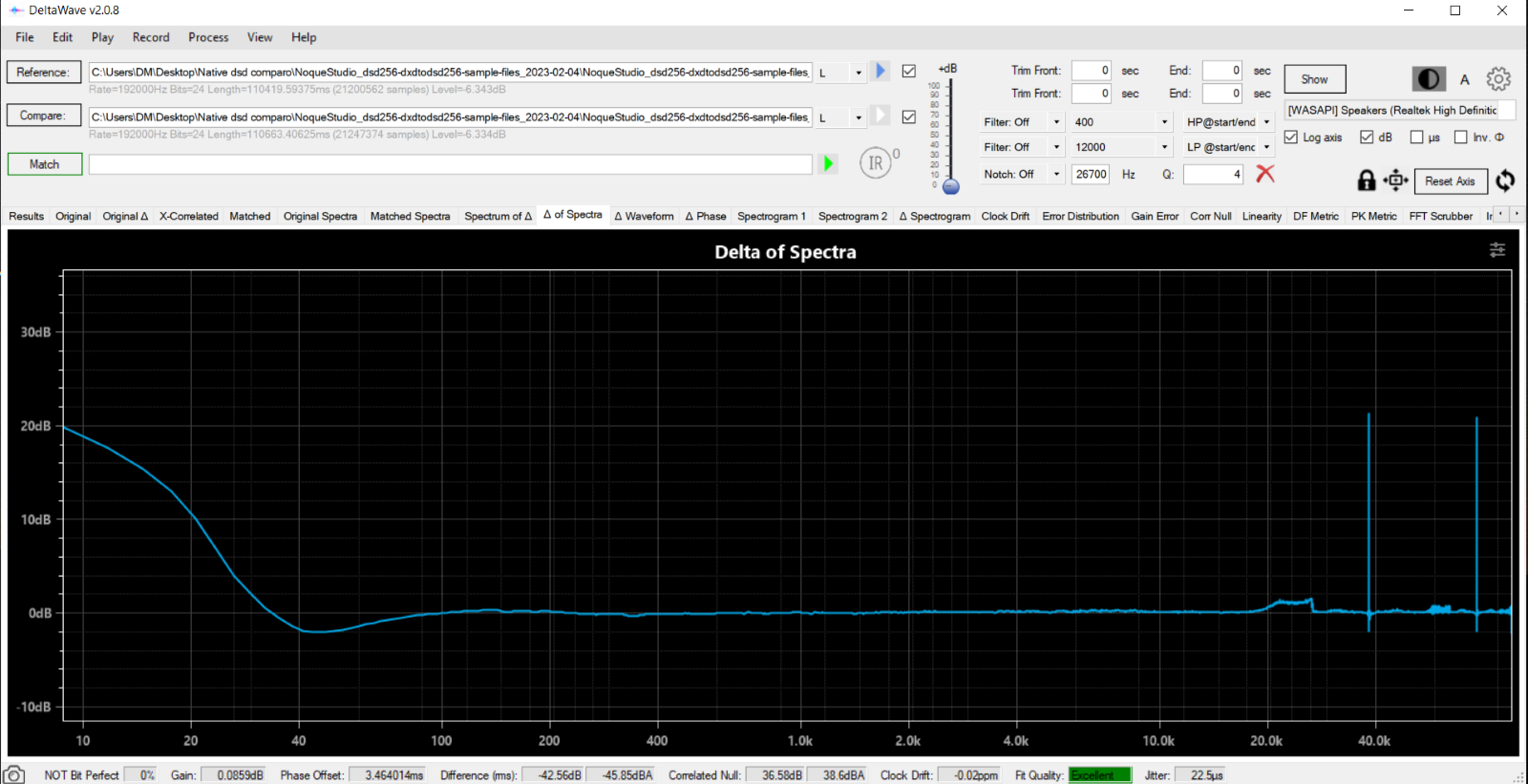1528x784 pixels.
Task: Switch to the Clock Drift tab
Action: pyautogui.click(x=1006, y=216)
